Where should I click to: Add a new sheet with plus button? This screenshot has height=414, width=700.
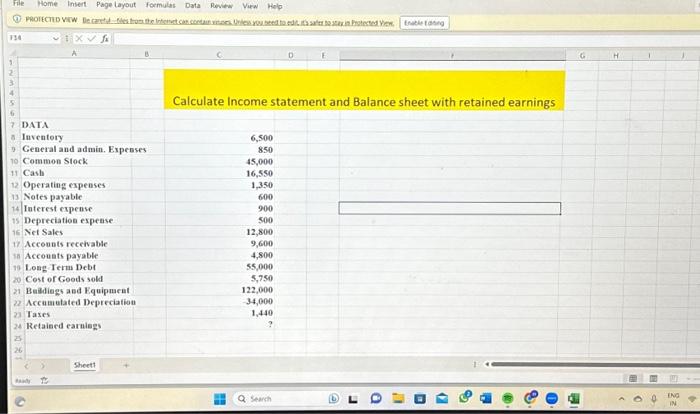(126, 366)
